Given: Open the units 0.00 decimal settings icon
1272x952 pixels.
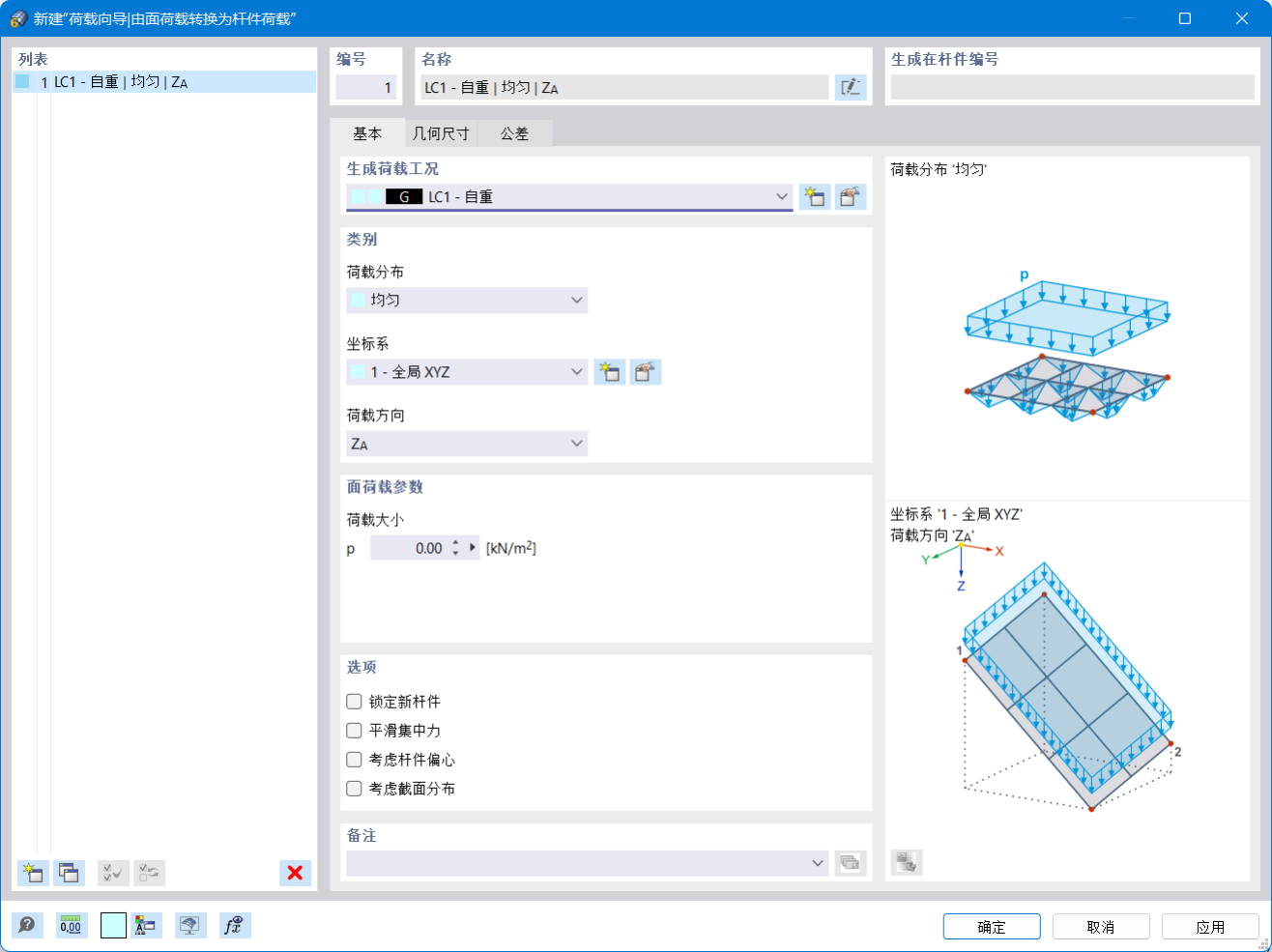Looking at the screenshot, I should [72, 925].
